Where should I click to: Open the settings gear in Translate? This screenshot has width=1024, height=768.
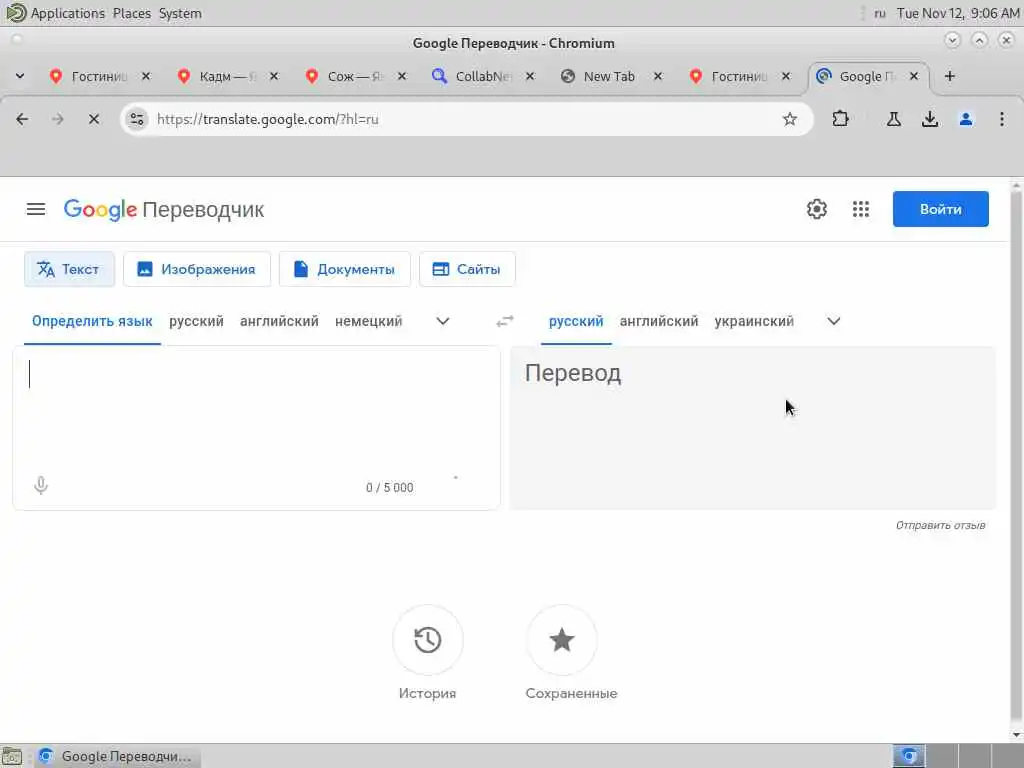click(816, 209)
